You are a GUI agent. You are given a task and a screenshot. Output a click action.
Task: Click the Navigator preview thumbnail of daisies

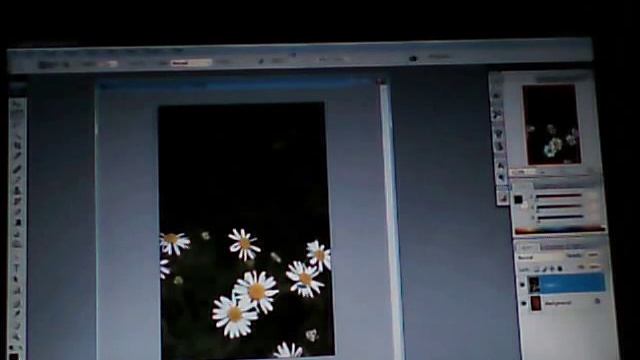click(x=551, y=124)
